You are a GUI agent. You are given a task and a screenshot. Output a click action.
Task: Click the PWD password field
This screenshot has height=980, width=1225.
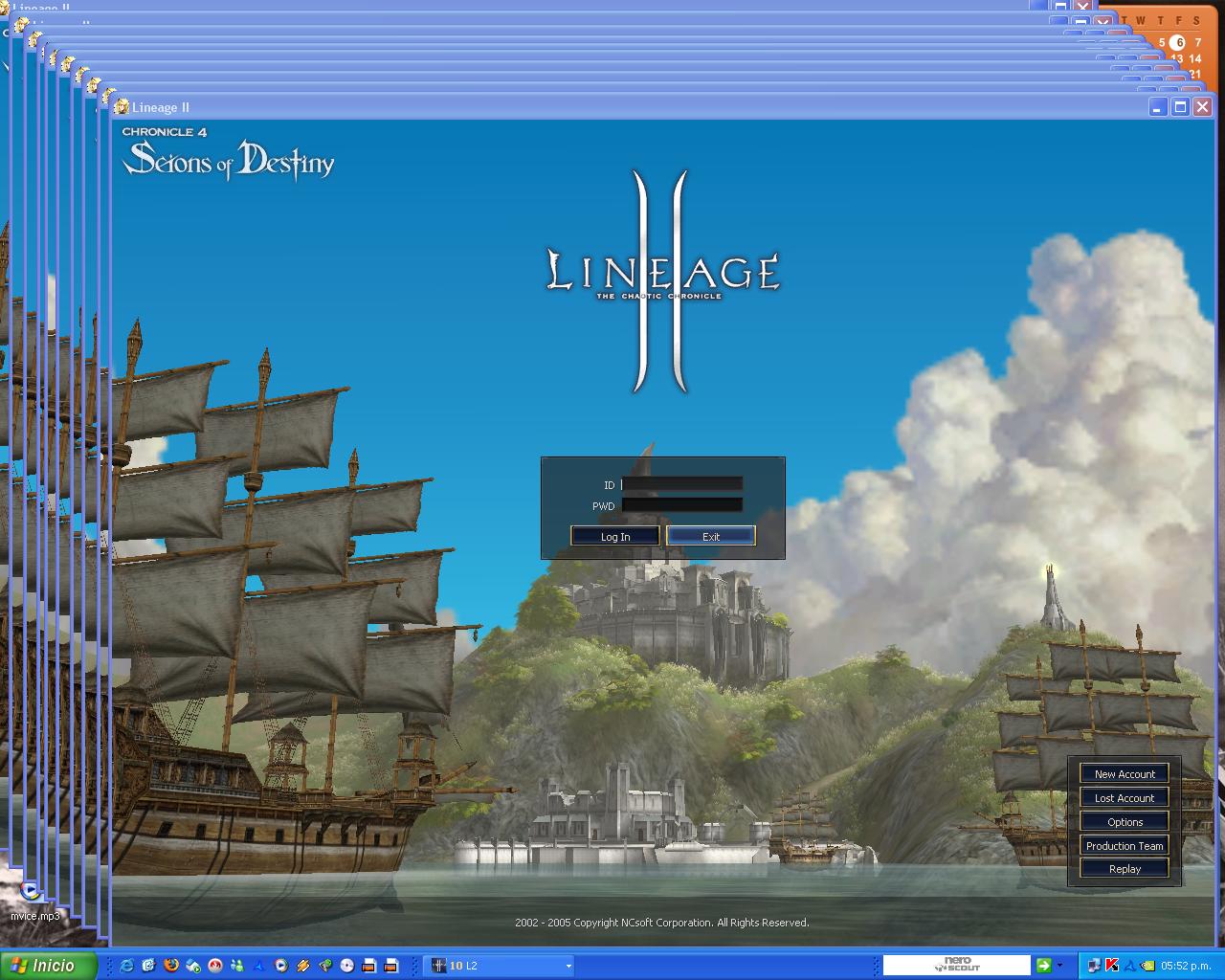coord(682,505)
